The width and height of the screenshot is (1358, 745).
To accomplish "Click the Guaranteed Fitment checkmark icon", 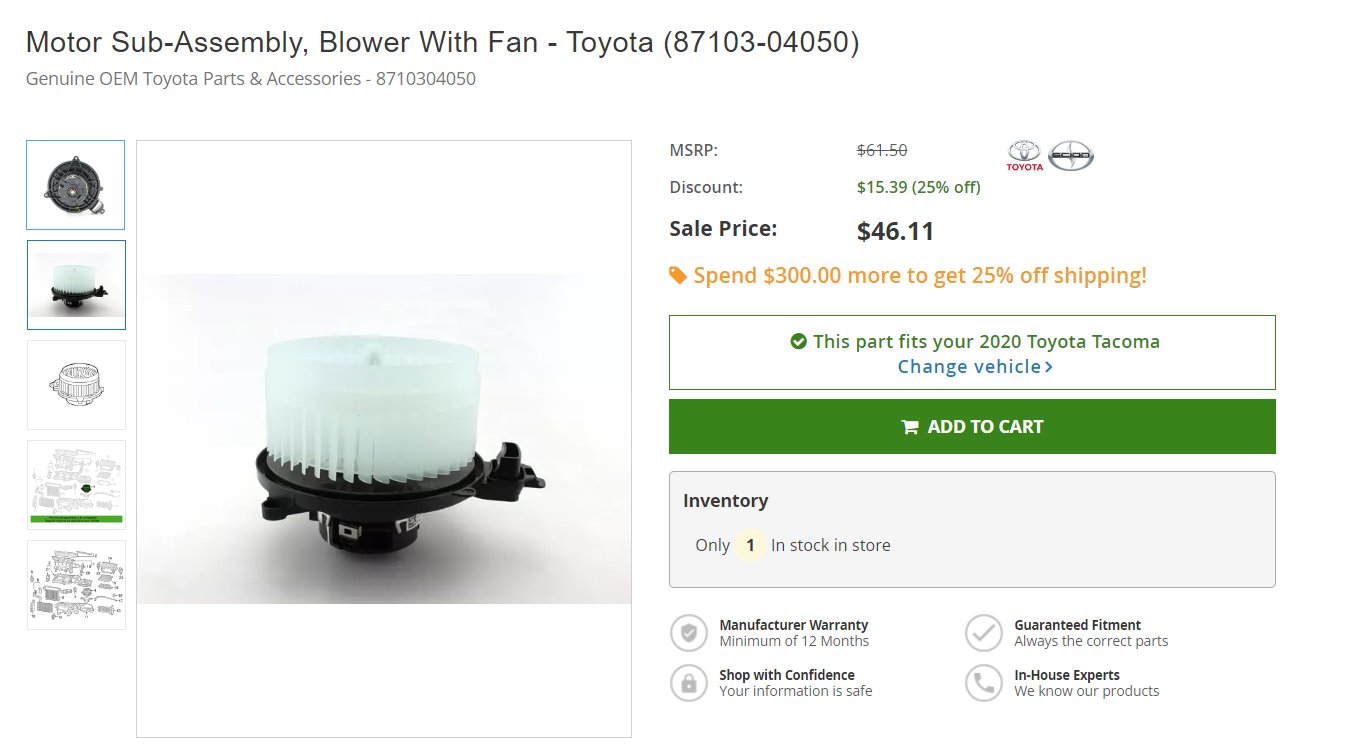I will pos(983,633).
